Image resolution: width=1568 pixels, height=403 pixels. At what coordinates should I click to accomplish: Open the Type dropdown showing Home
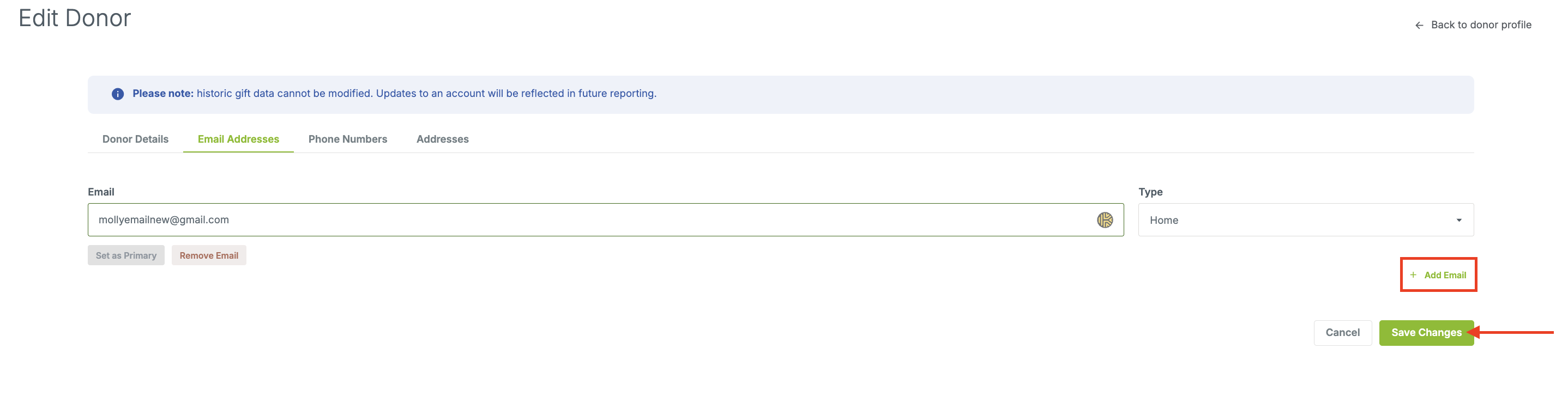tap(1306, 220)
